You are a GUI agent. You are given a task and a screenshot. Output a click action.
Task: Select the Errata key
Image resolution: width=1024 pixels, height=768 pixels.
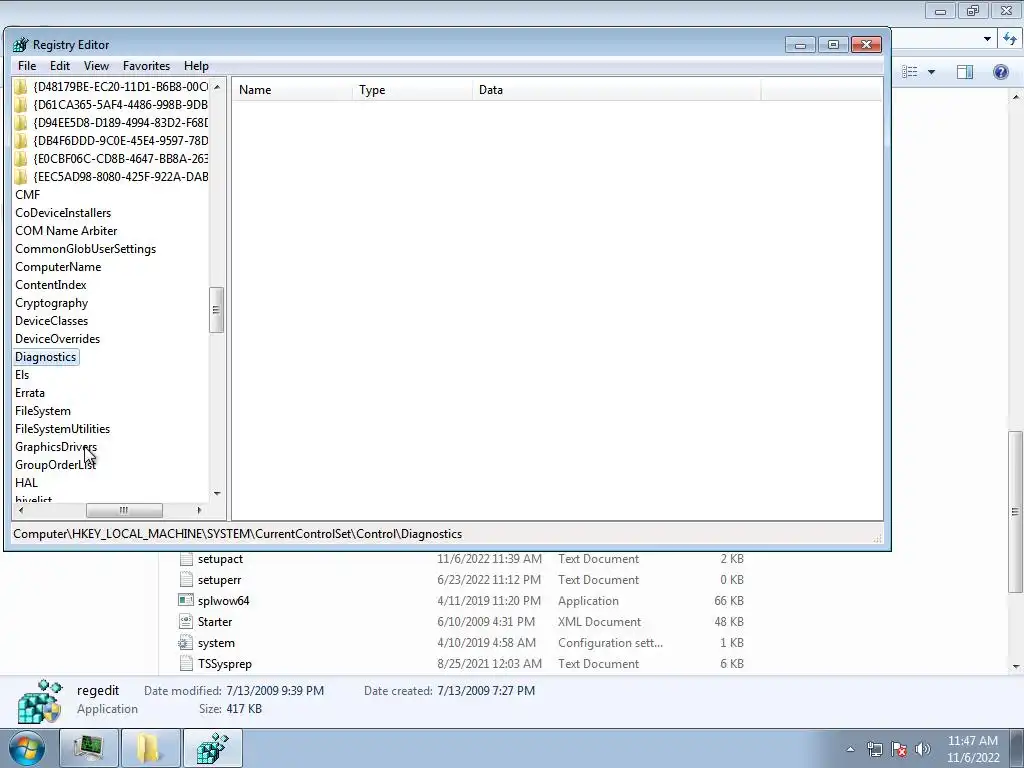tap(30, 393)
